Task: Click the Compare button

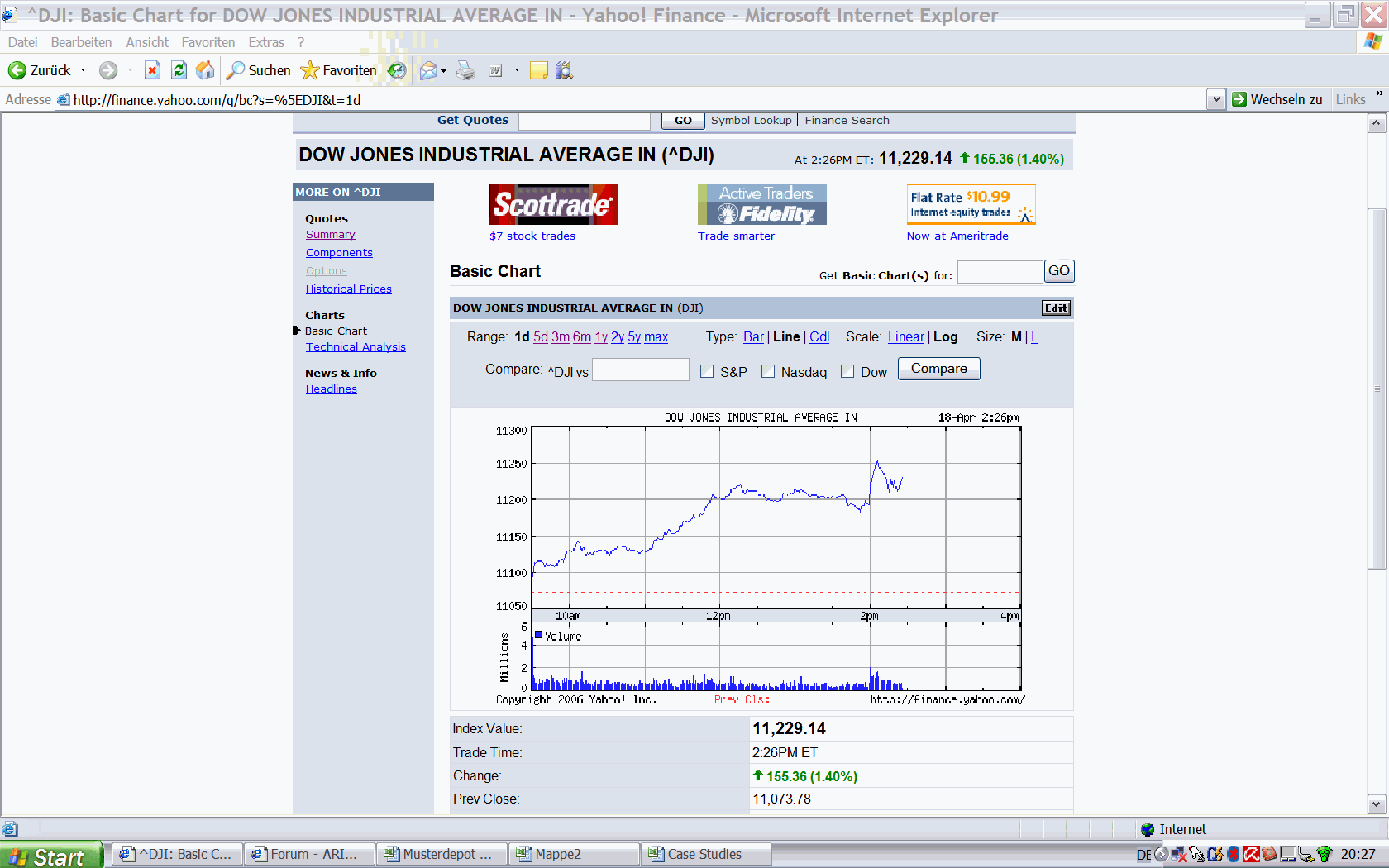Action: 939,369
